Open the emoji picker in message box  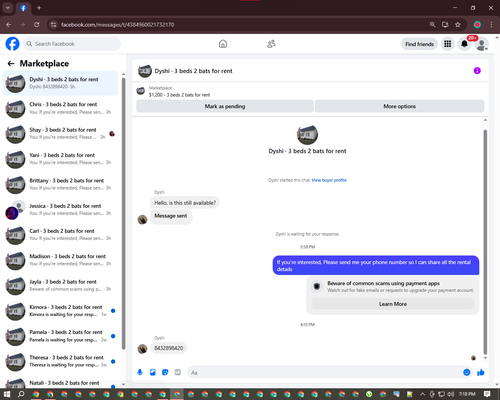point(467,372)
